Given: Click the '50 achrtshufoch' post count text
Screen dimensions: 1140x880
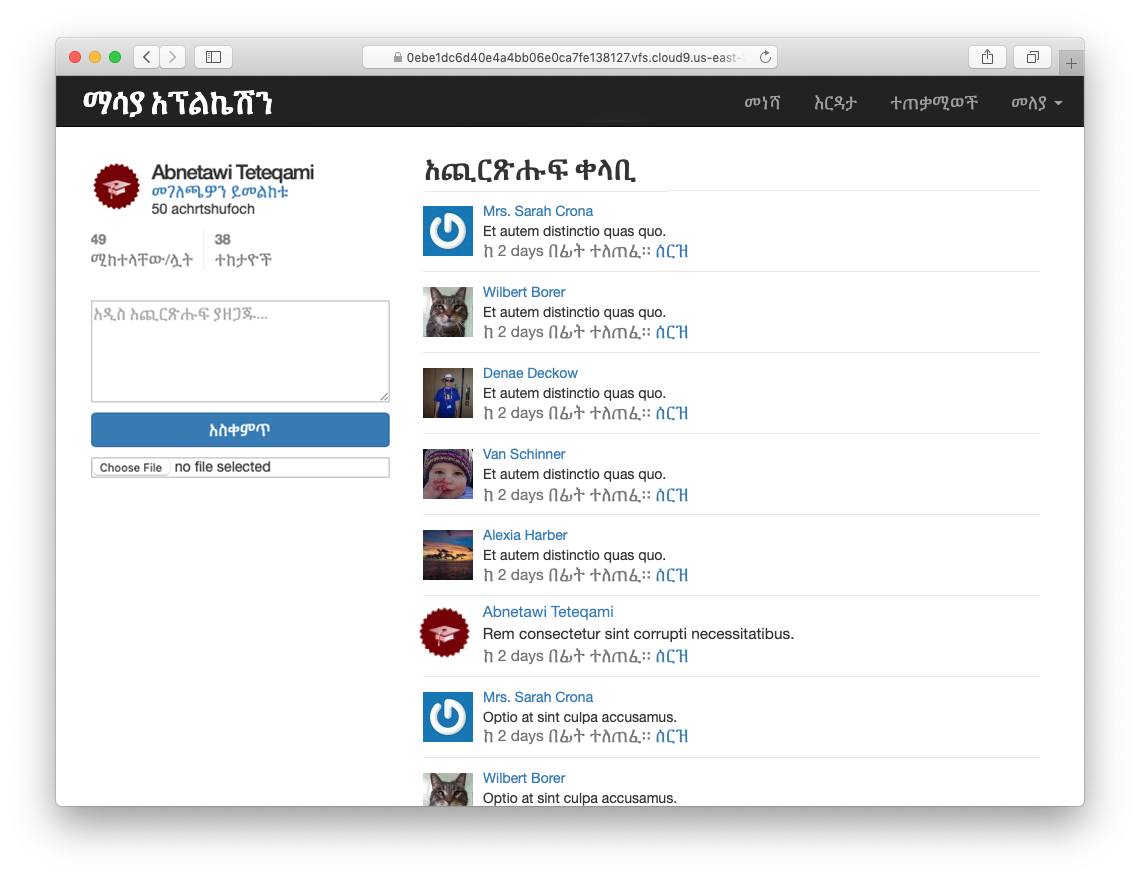Looking at the screenshot, I should pos(203,209).
